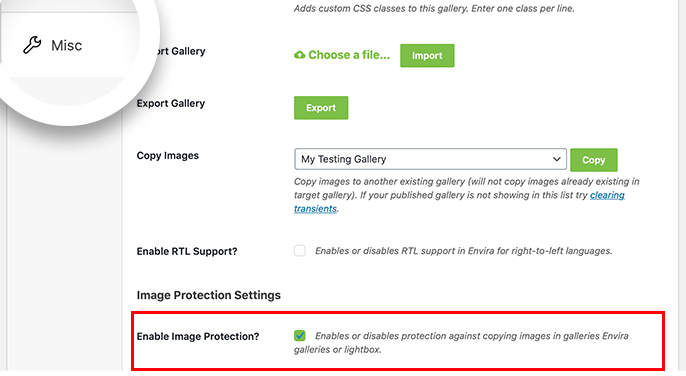Click the image protection description text
This screenshot has width=686, height=376.
tap(461, 342)
